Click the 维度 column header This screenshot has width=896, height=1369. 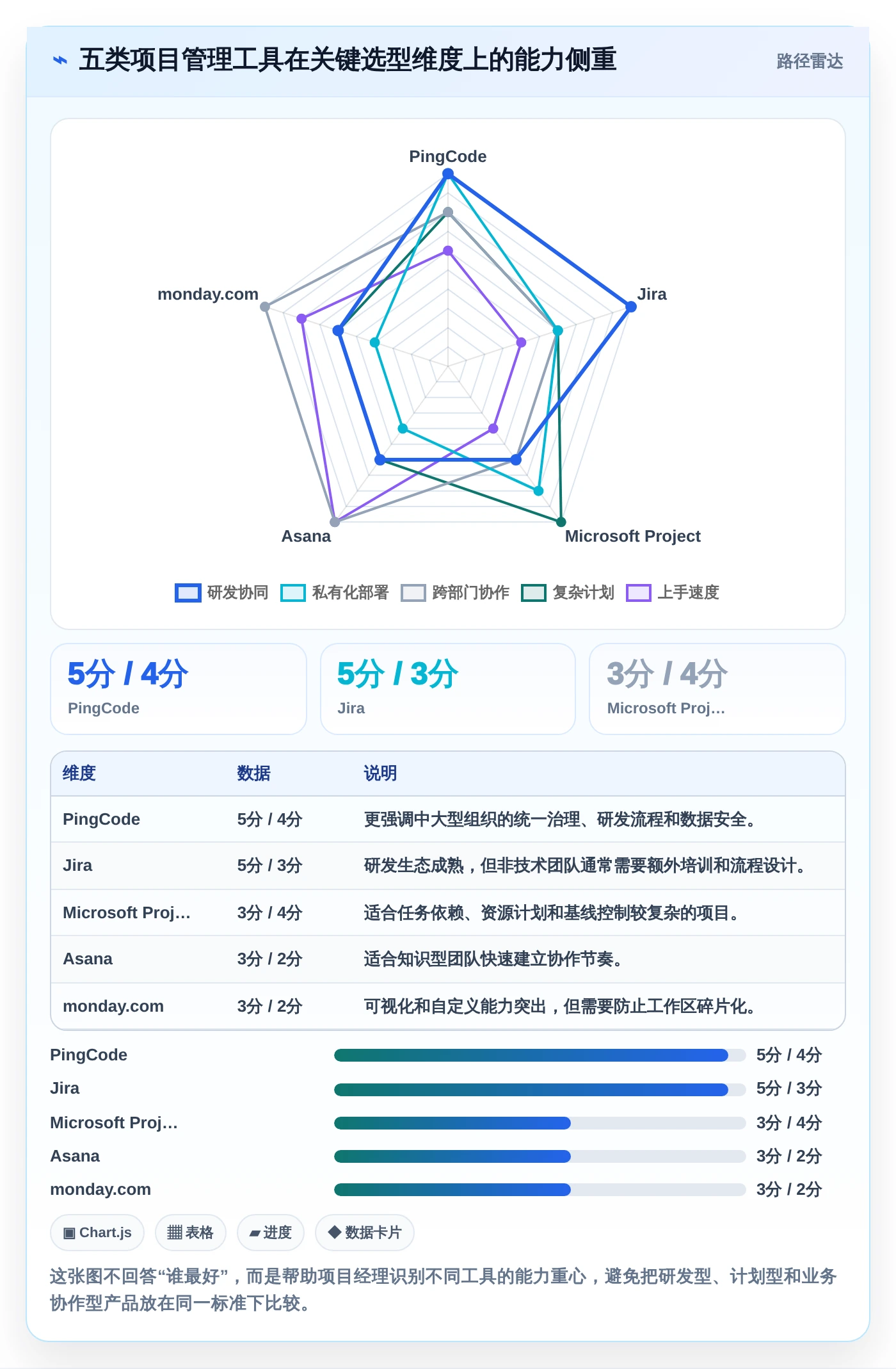79,774
